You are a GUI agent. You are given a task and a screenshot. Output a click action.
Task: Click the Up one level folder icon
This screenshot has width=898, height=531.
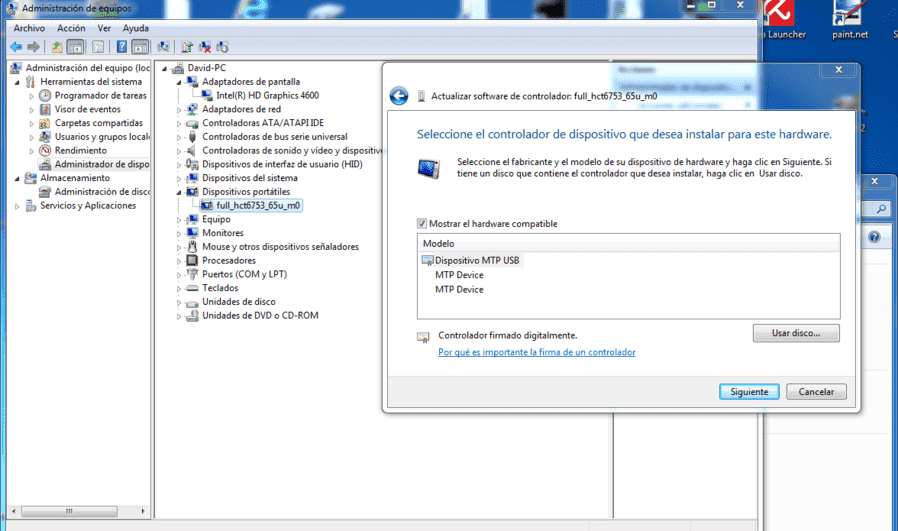tap(57, 47)
